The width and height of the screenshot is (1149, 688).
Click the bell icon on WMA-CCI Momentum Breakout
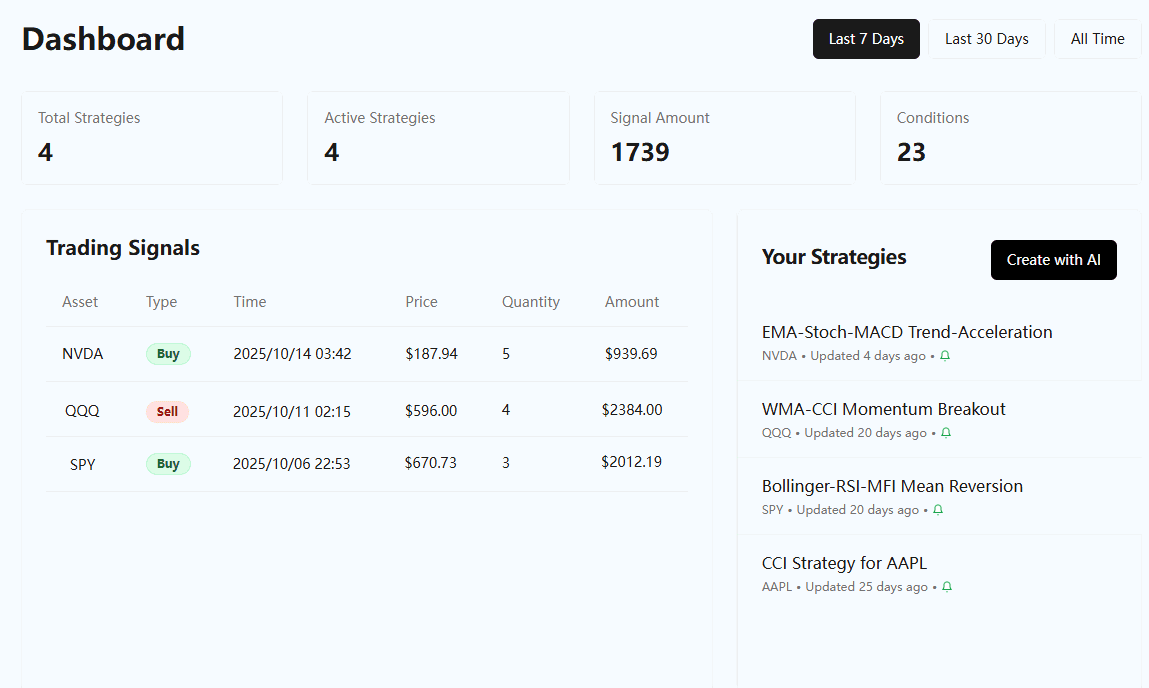[946, 432]
